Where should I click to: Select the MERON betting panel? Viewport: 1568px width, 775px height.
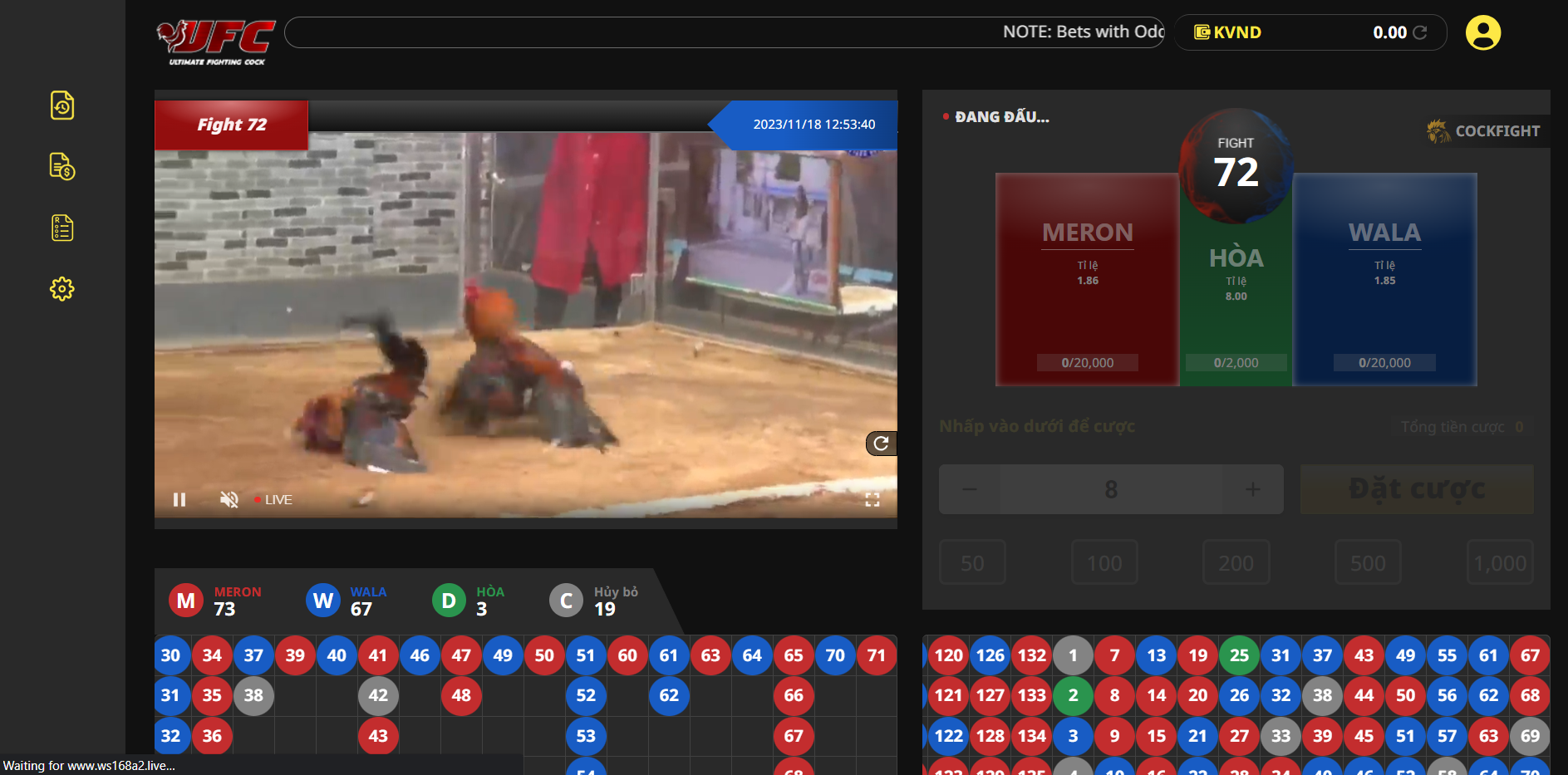coord(1087,280)
